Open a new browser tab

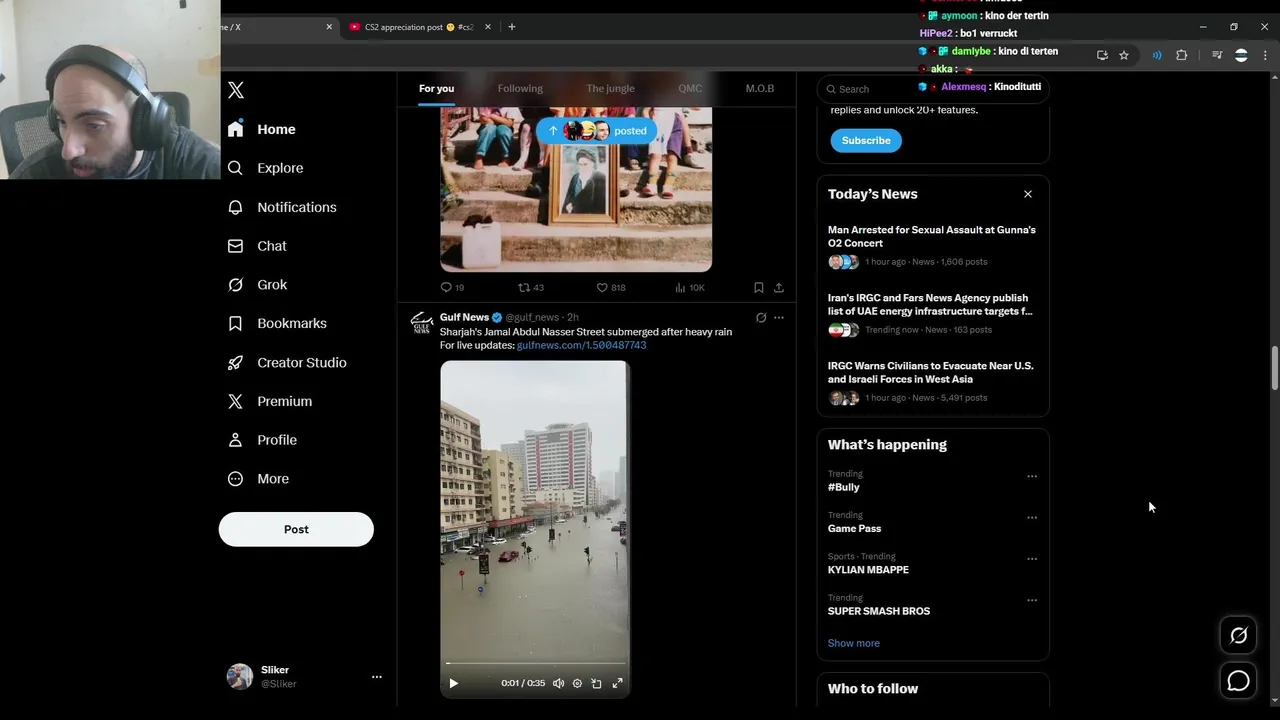click(x=512, y=27)
